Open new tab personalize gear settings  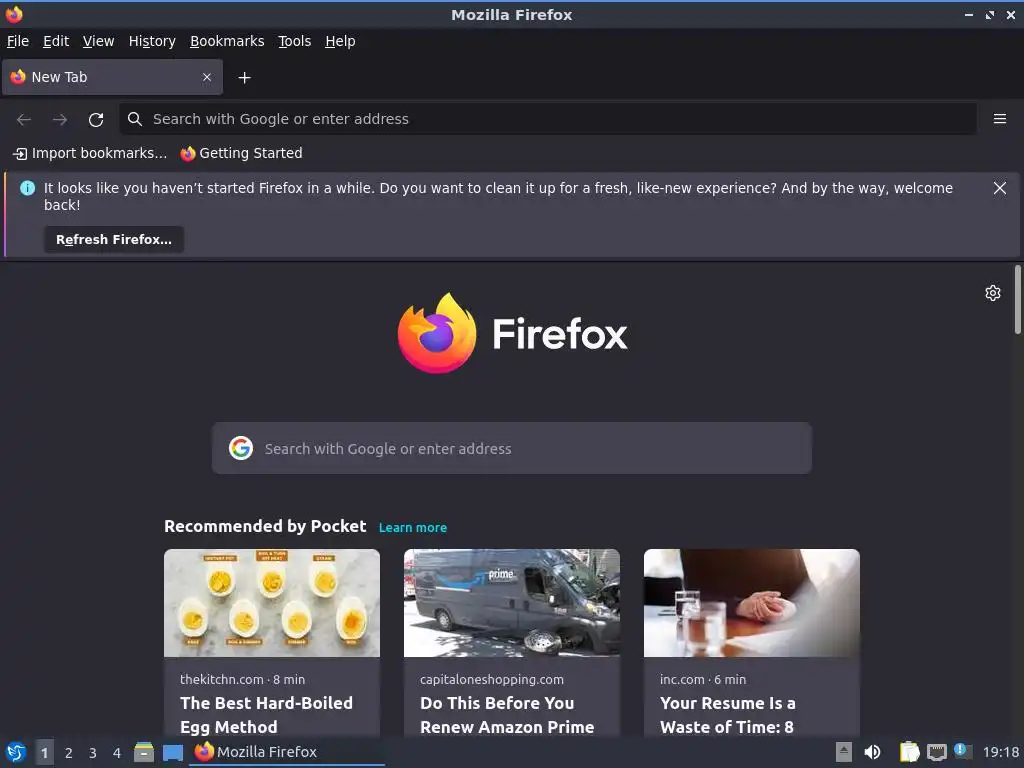[x=993, y=293]
